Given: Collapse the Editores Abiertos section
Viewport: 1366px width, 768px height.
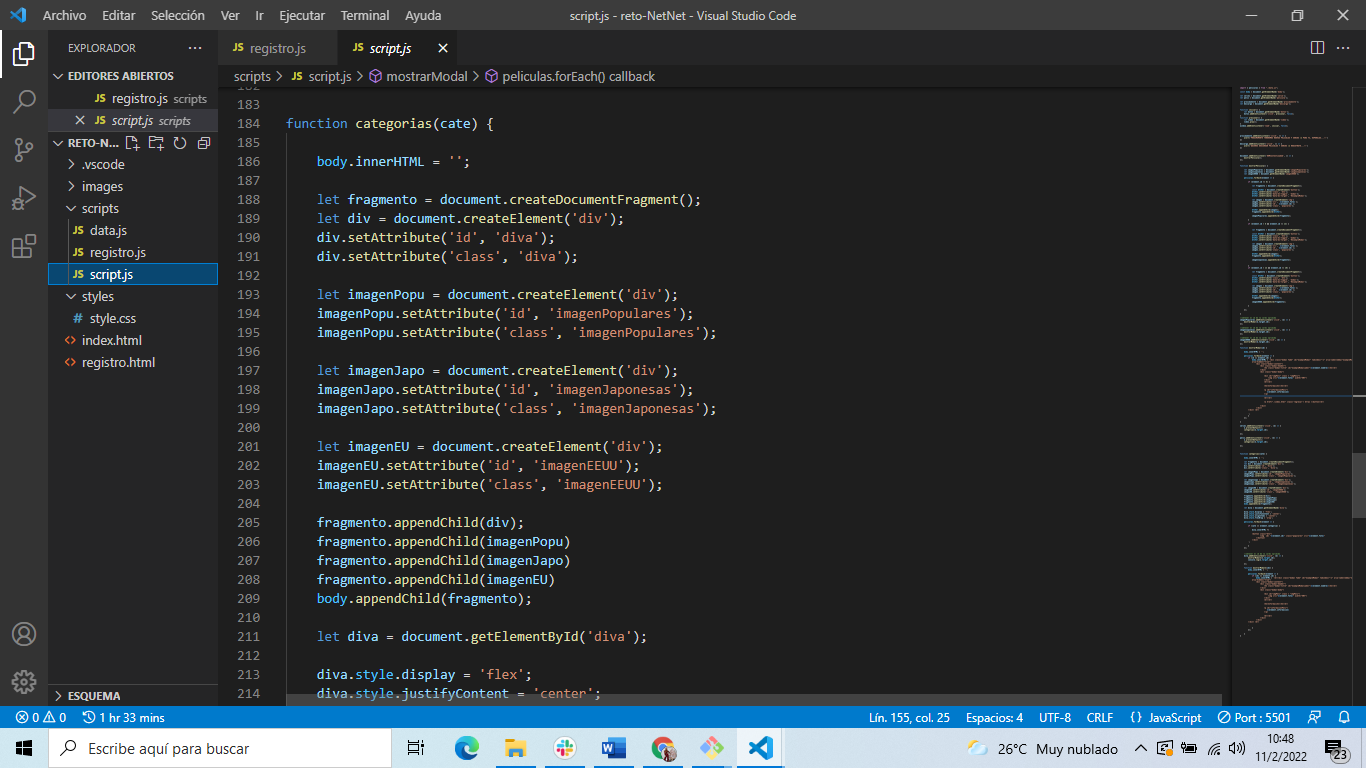Looking at the screenshot, I should pyautogui.click(x=133, y=76).
